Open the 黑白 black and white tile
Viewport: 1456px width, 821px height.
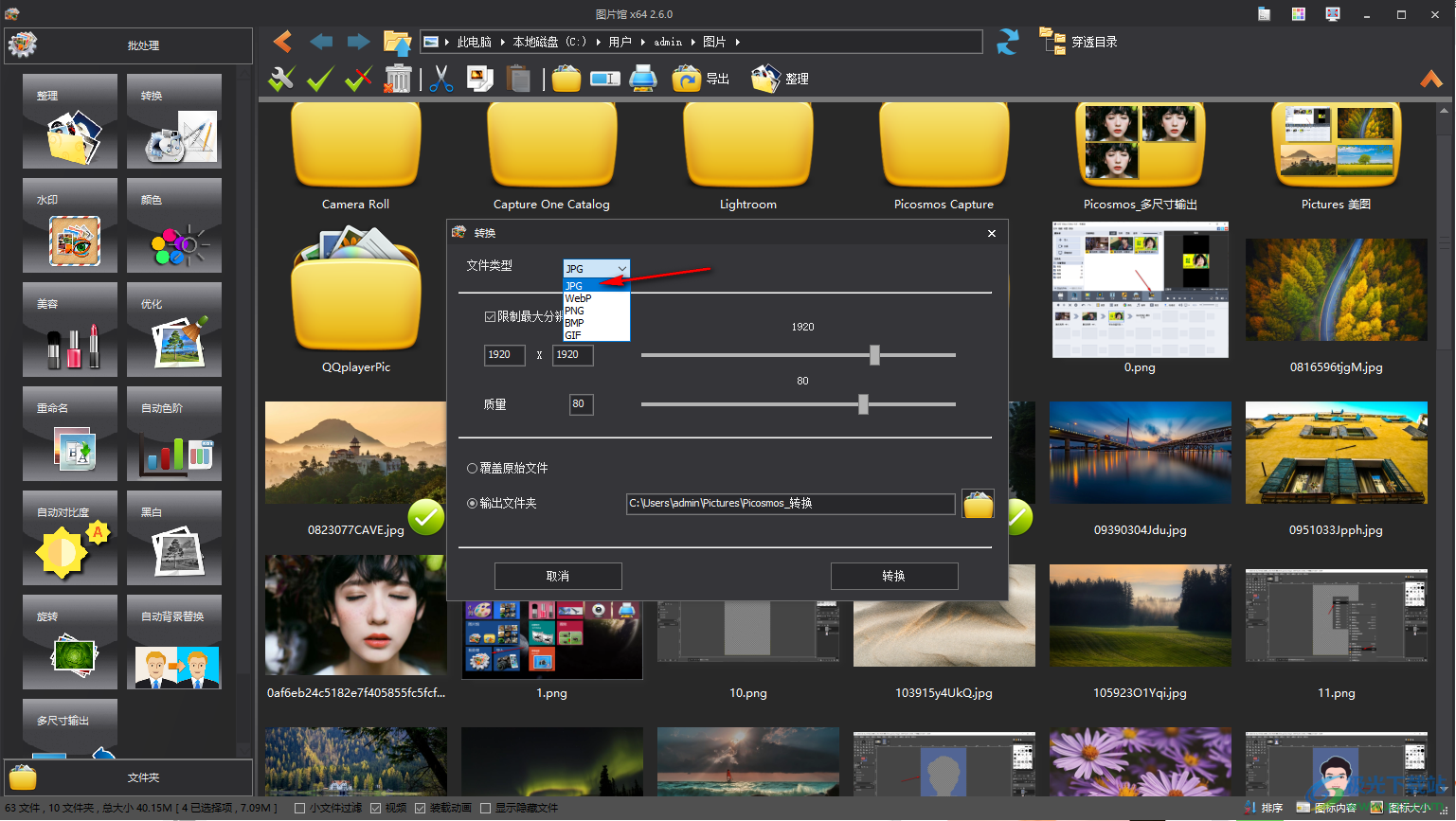174,538
